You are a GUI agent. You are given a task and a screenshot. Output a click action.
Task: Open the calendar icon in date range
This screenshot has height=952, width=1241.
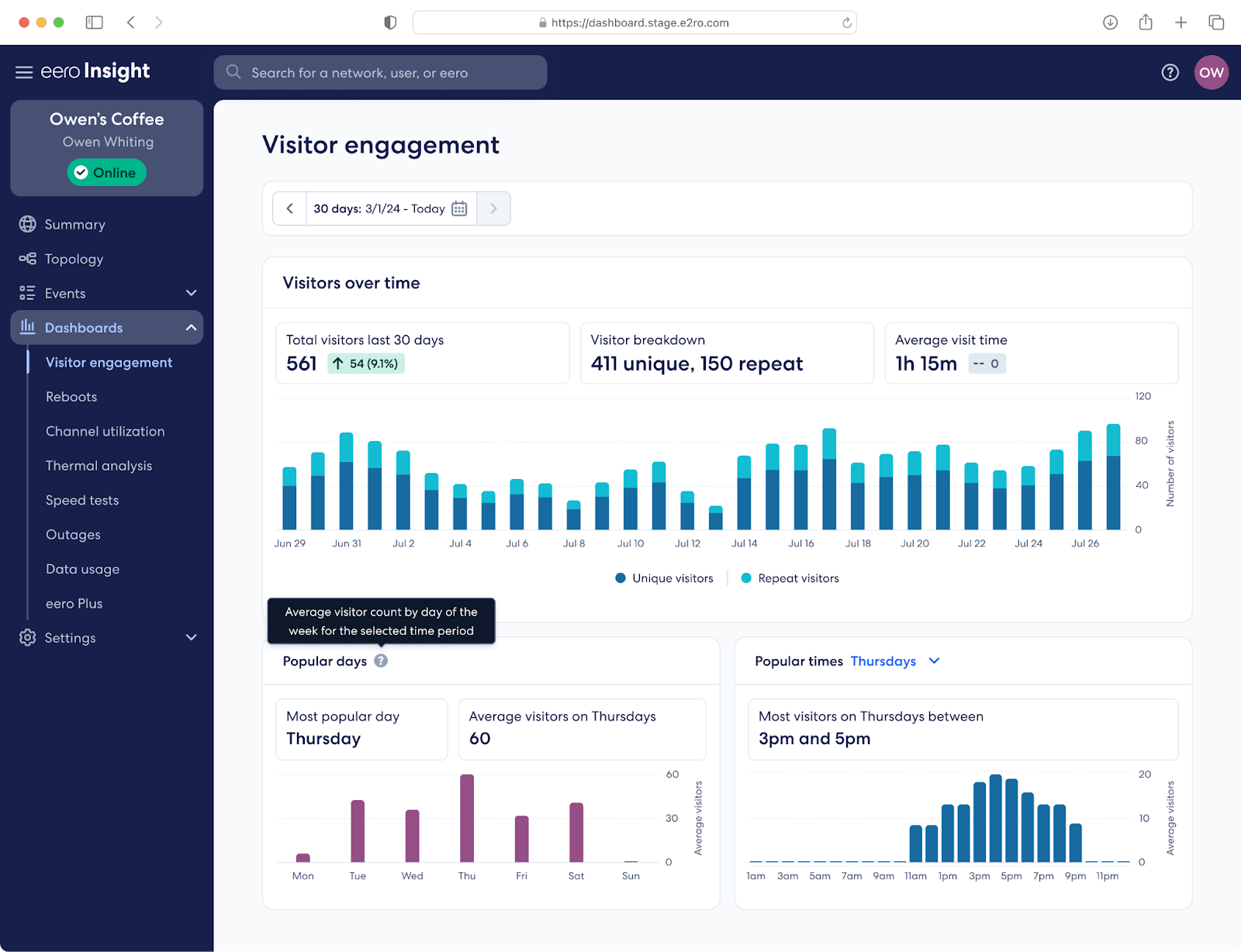point(459,209)
